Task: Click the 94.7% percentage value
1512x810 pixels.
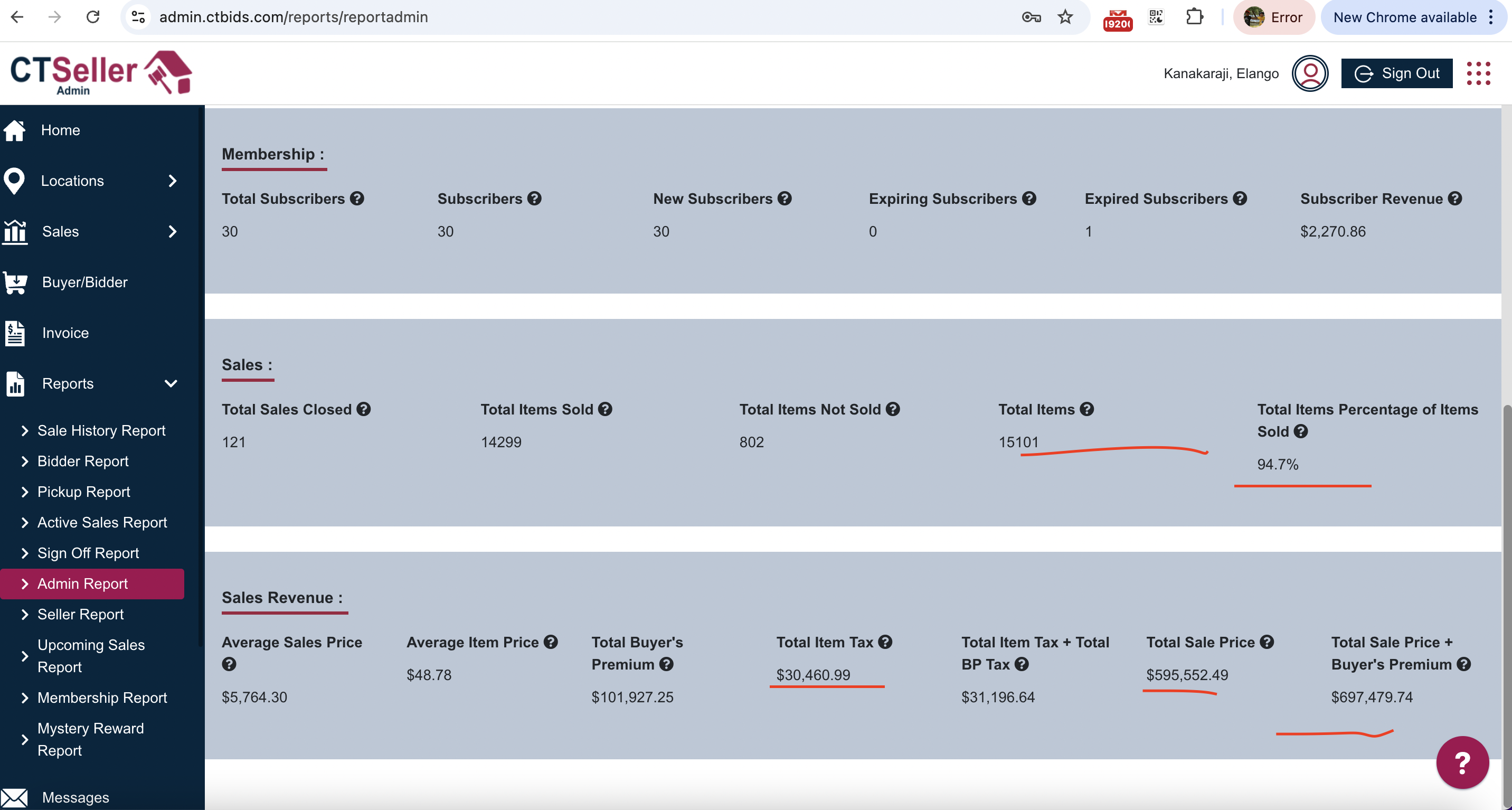Action: (x=1277, y=464)
